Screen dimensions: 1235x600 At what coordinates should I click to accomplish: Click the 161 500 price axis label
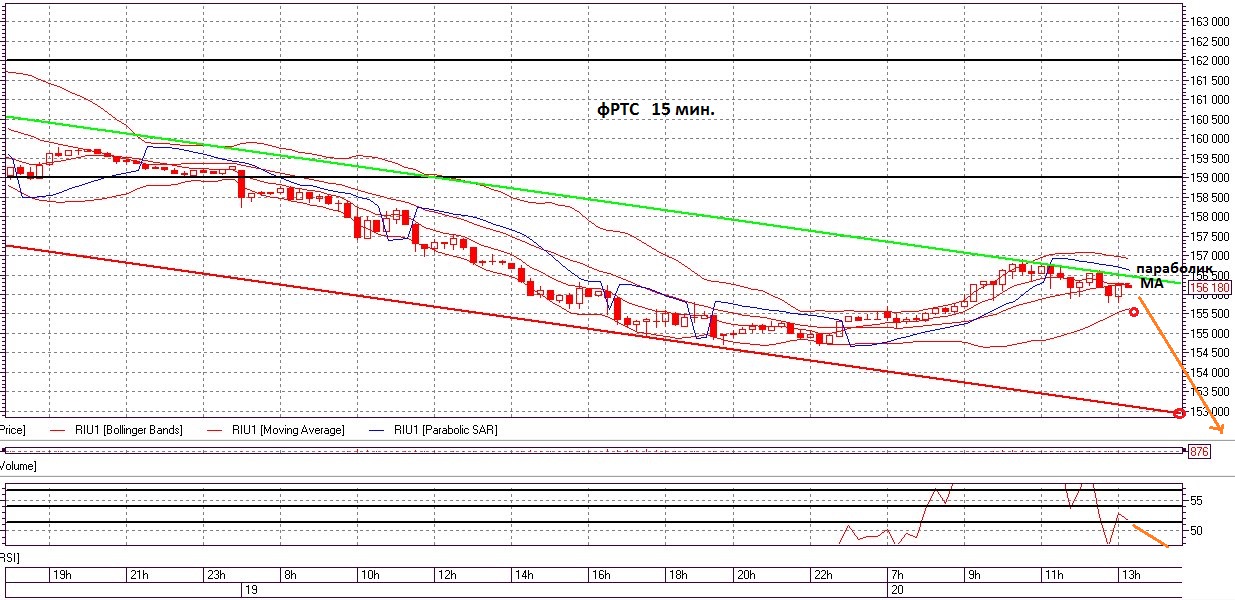pyautogui.click(x=1210, y=80)
